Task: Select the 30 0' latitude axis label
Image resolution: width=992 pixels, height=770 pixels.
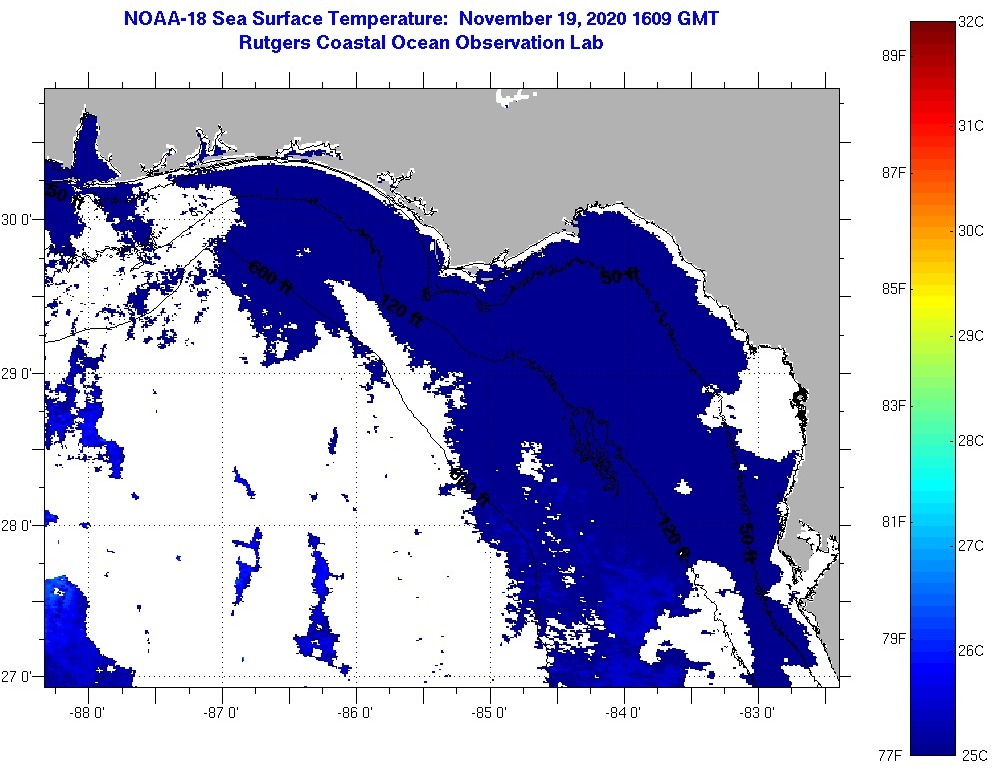Action: pos(20,219)
